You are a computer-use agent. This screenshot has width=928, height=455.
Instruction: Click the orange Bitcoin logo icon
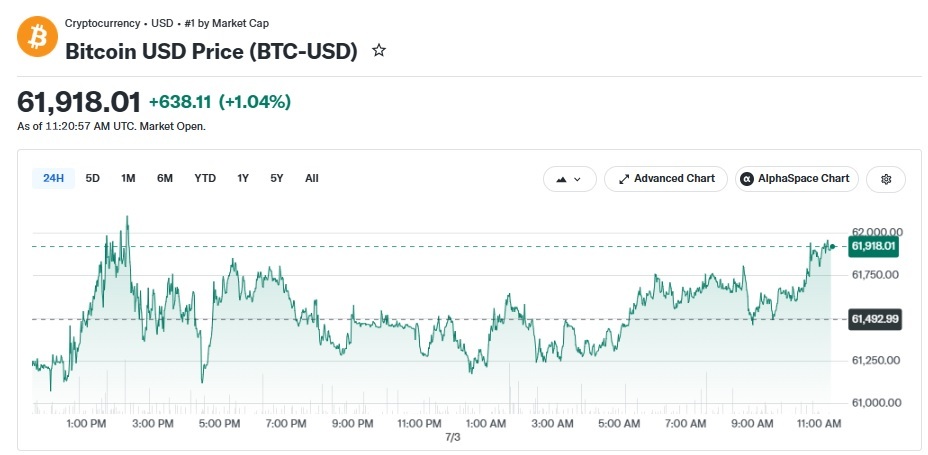click(x=37, y=37)
